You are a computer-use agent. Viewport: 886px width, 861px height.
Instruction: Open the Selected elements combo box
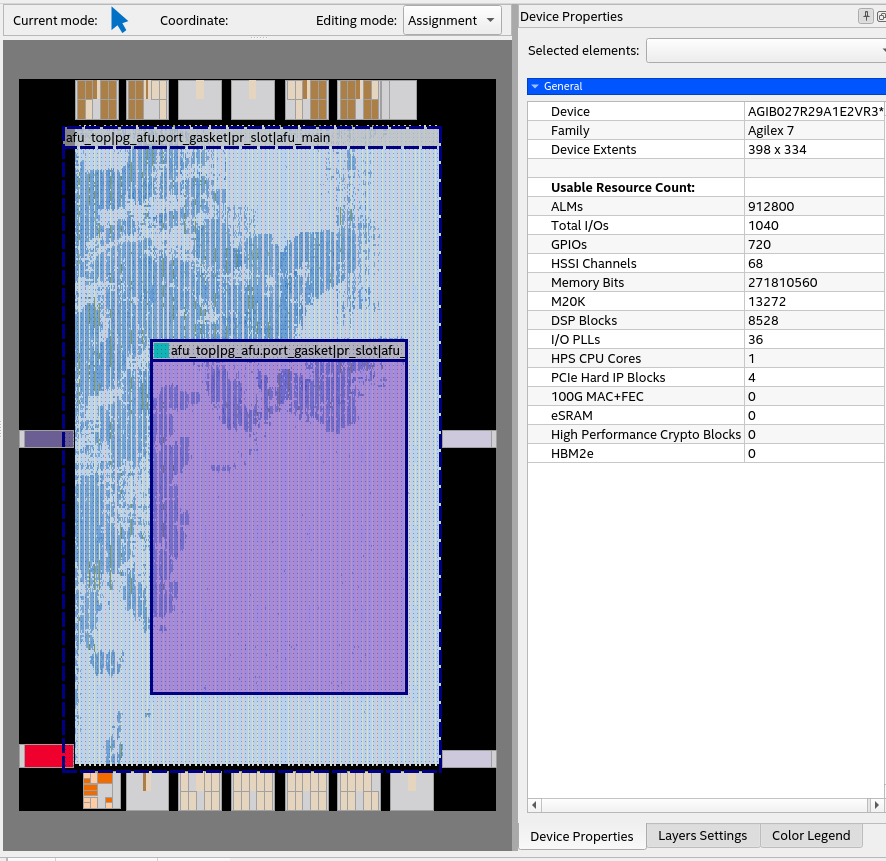pyautogui.click(x=765, y=50)
